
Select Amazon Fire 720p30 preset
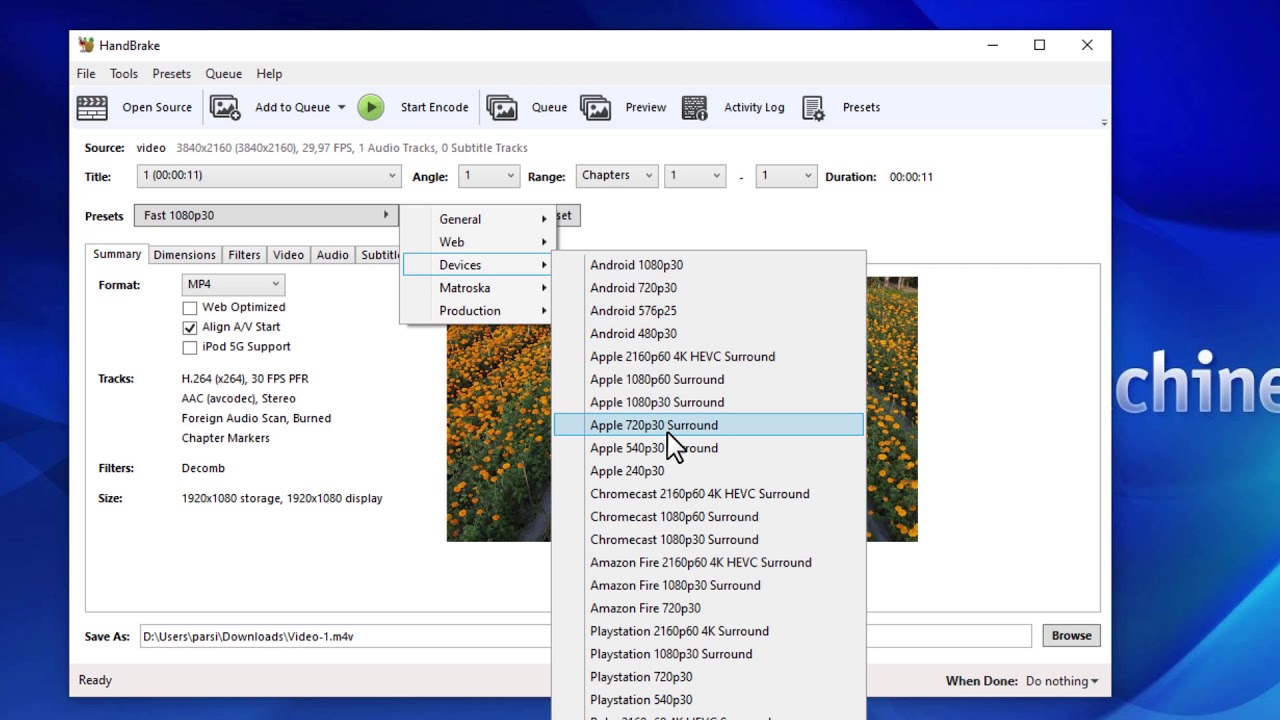pyautogui.click(x=708, y=608)
